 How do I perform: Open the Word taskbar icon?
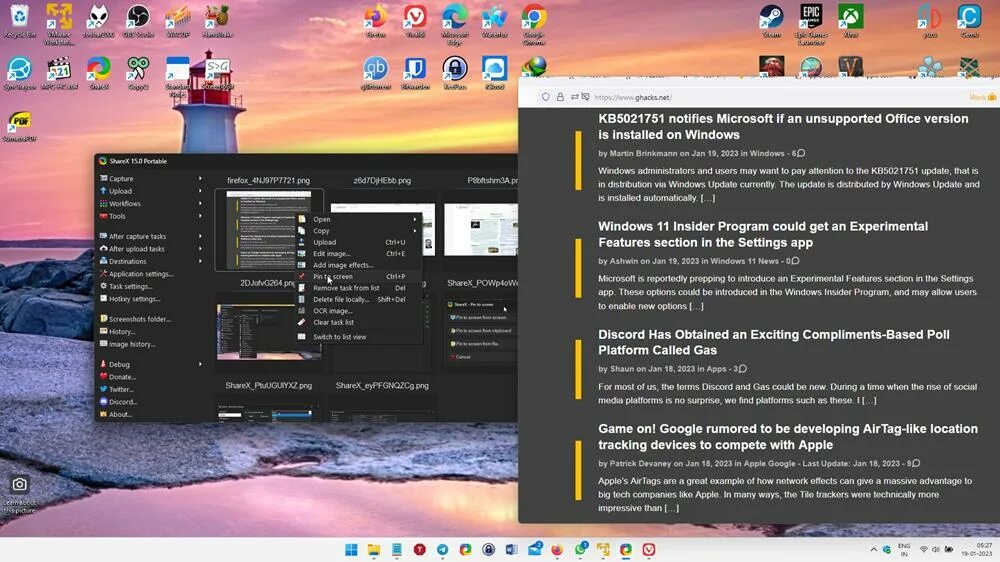tap(511, 550)
